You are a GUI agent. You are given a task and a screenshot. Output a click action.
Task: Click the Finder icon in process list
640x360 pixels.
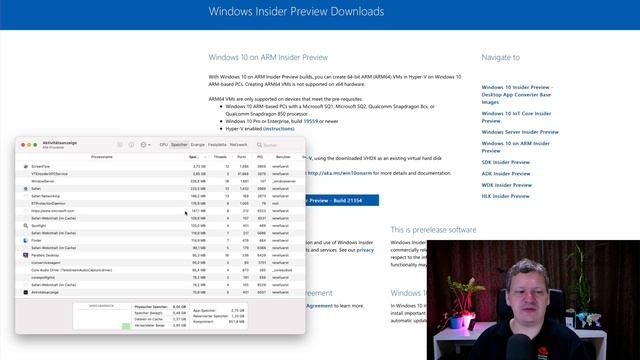tap(26, 240)
